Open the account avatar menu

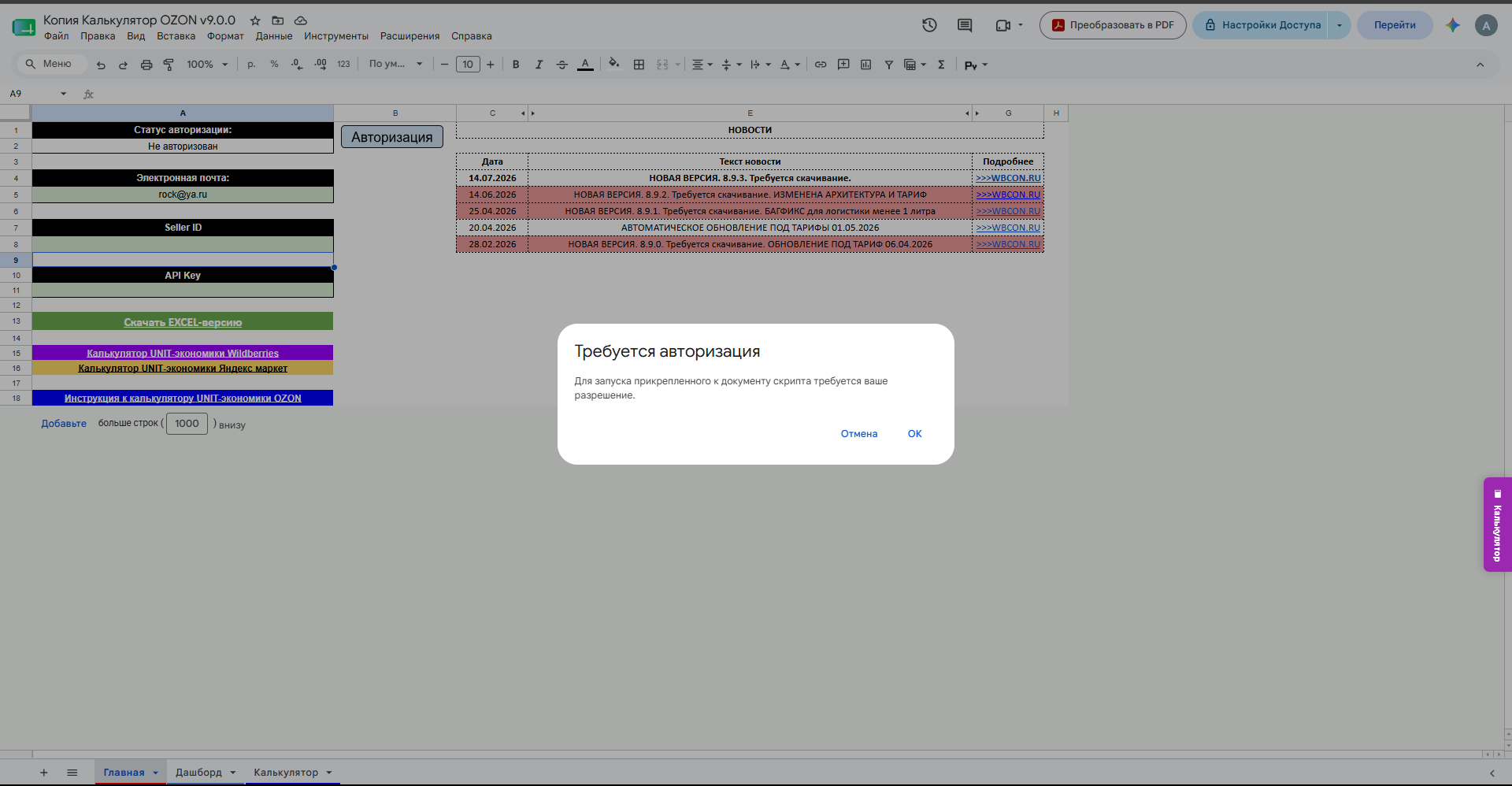(1486, 25)
